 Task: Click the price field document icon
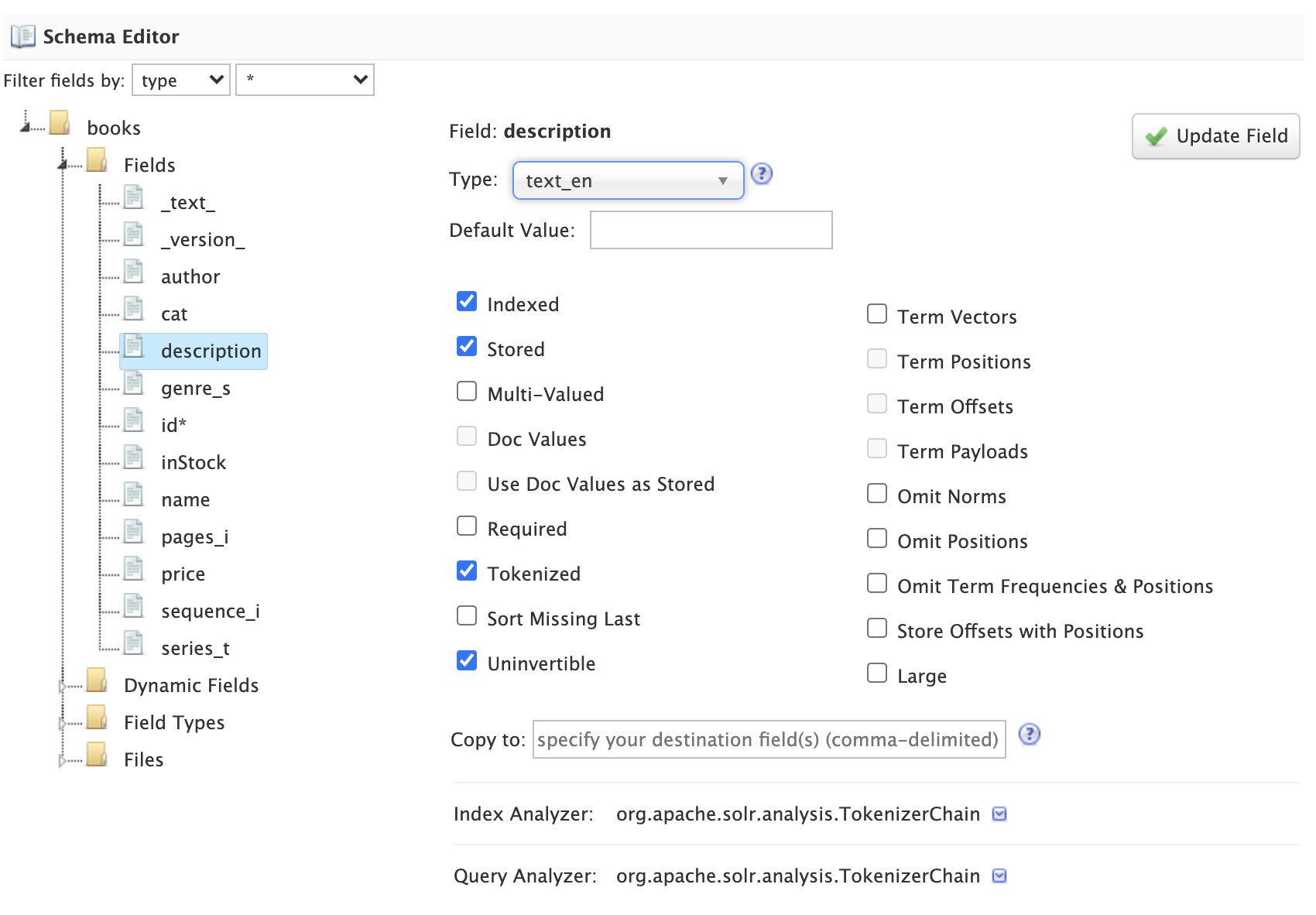134,570
